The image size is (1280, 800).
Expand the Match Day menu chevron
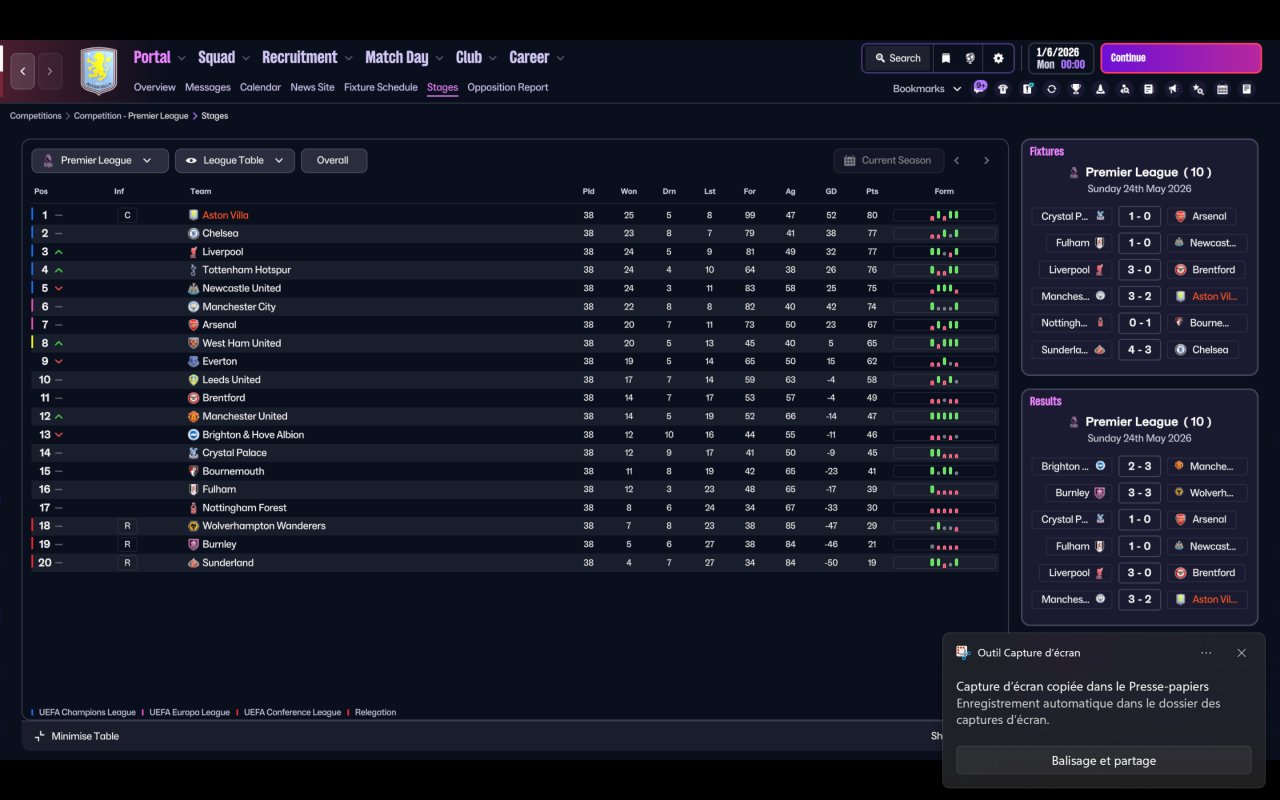(439, 58)
